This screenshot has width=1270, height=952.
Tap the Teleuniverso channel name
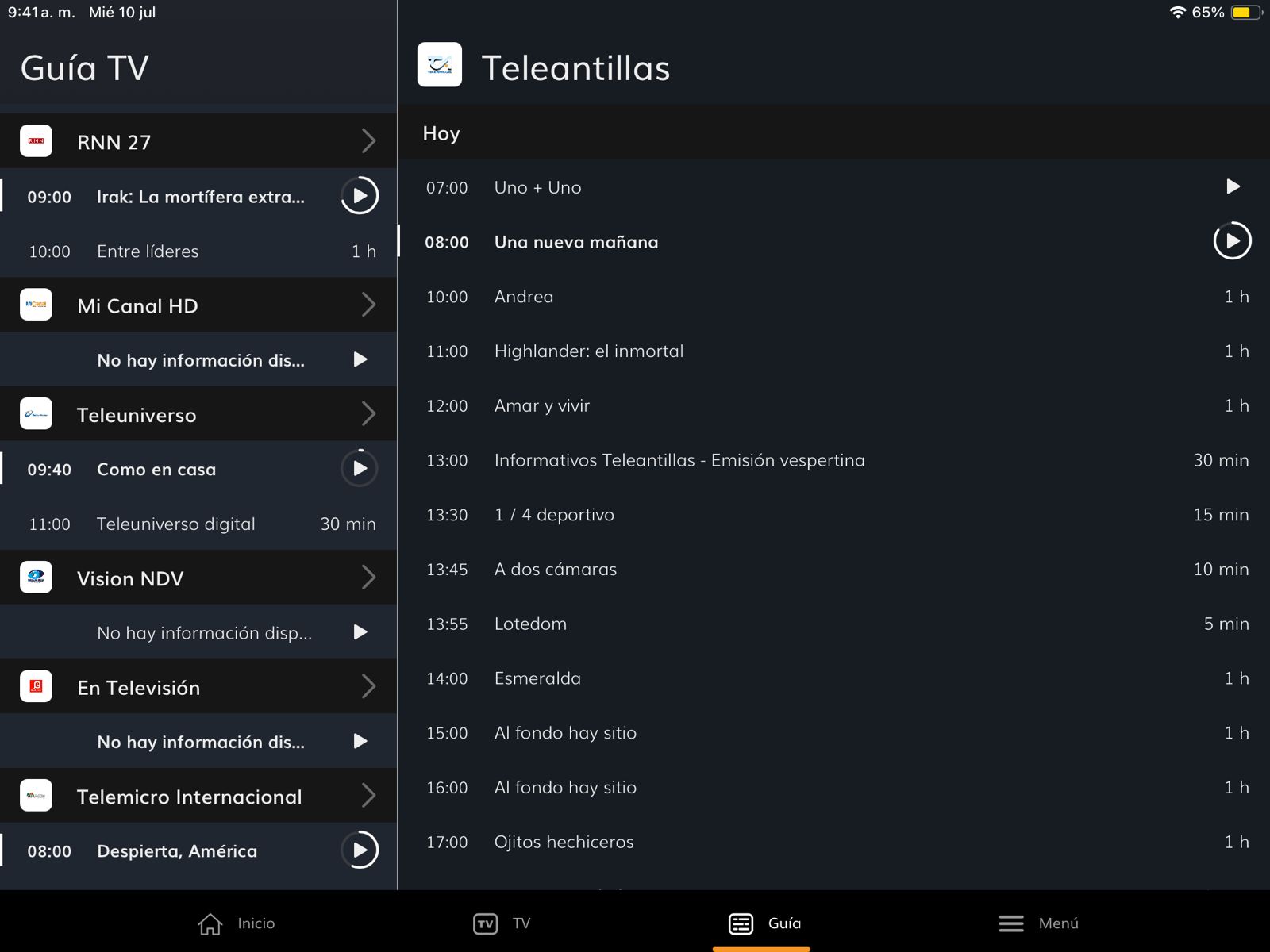tap(137, 415)
